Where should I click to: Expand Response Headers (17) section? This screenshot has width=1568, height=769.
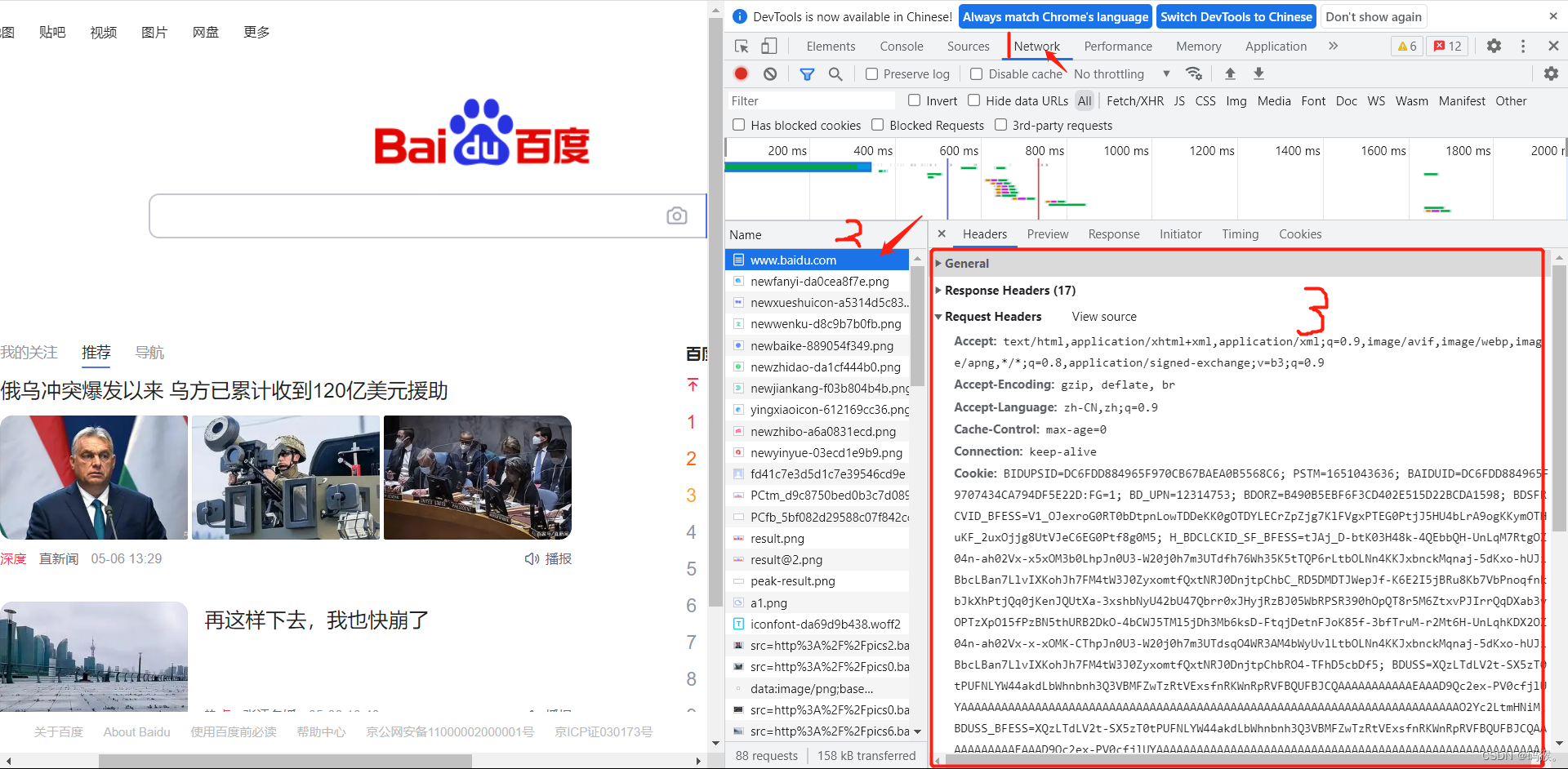click(1004, 291)
